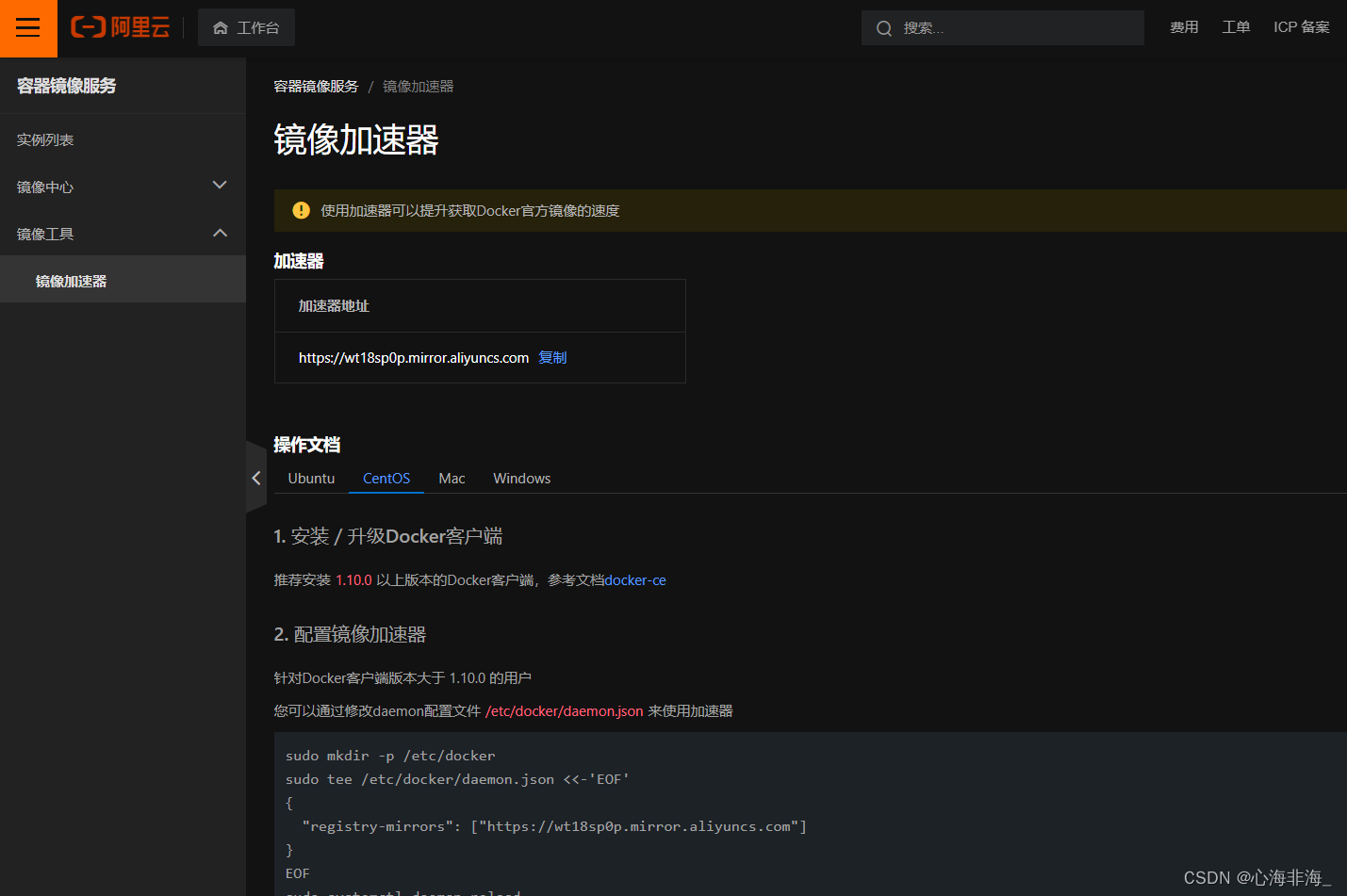Expand the 镜像中心 menu chevron
1347x896 pixels.
click(x=220, y=186)
